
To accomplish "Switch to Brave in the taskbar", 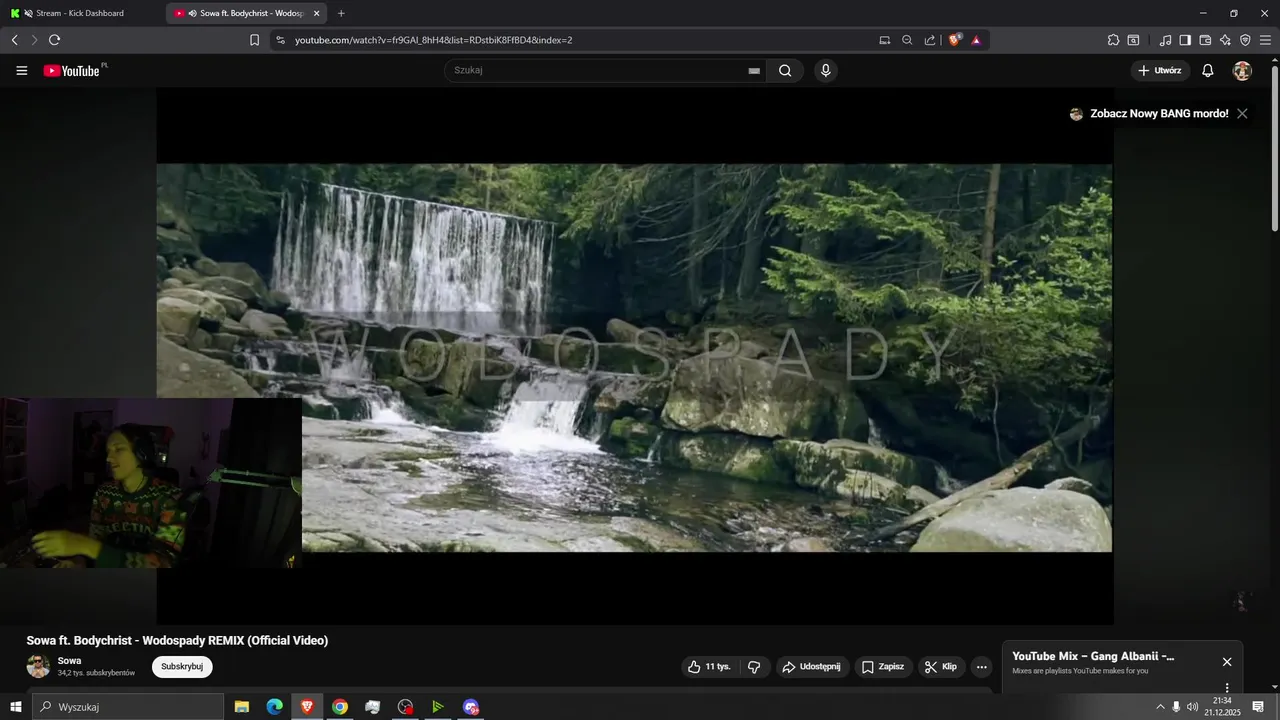I will pos(307,707).
